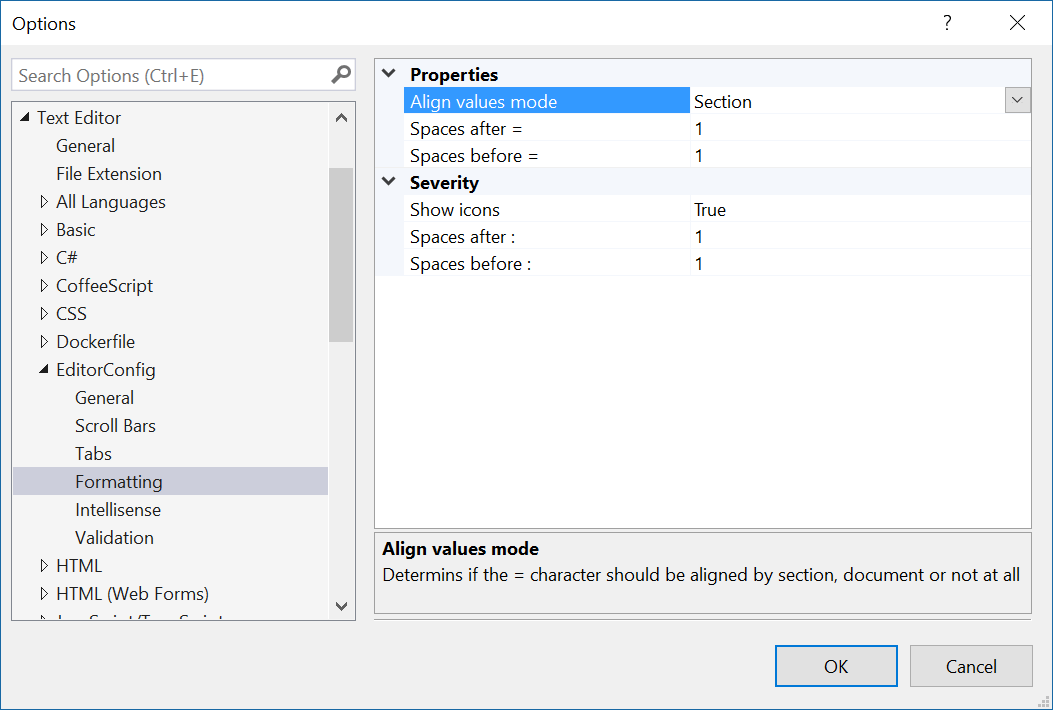
Task: Select the Intellisense options page
Action: pyautogui.click(x=117, y=510)
